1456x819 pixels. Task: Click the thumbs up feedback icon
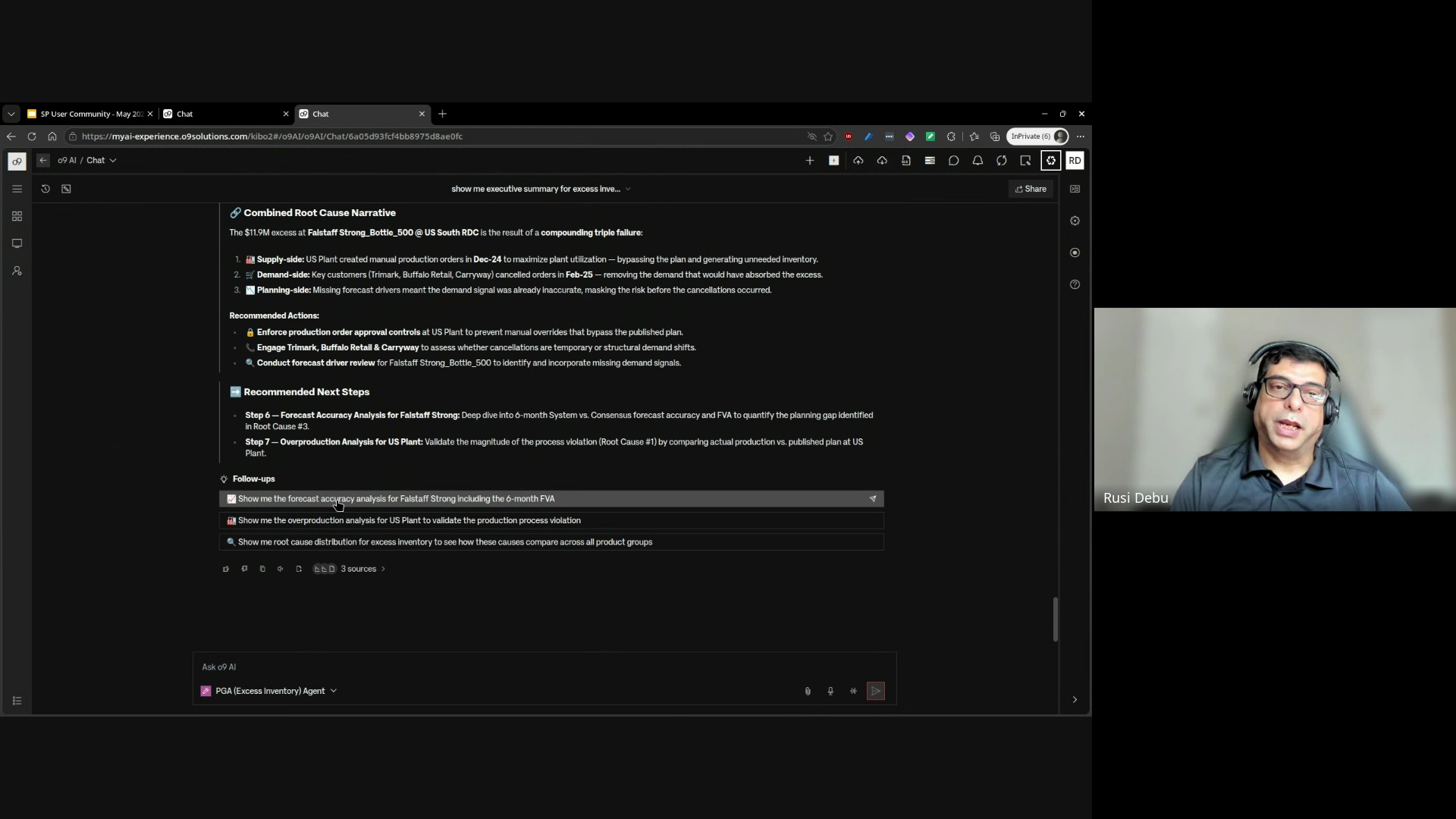pyautogui.click(x=225, y=569)
